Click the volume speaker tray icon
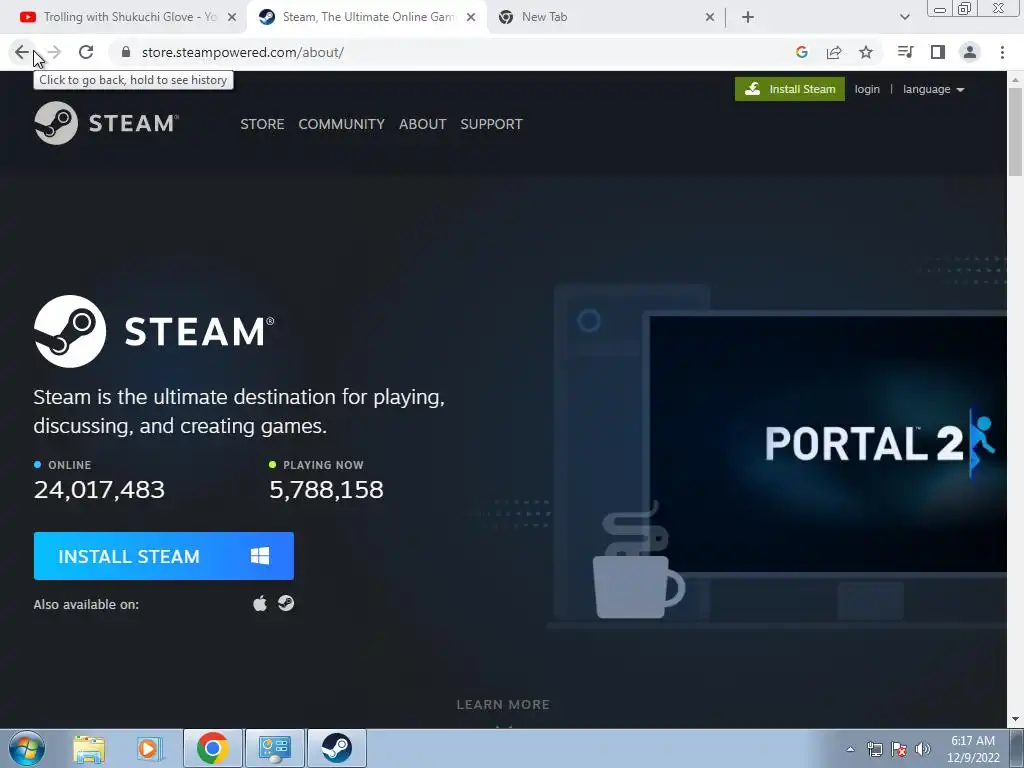Viewport: 1024px width, 768px height. [x=923, y=749]
